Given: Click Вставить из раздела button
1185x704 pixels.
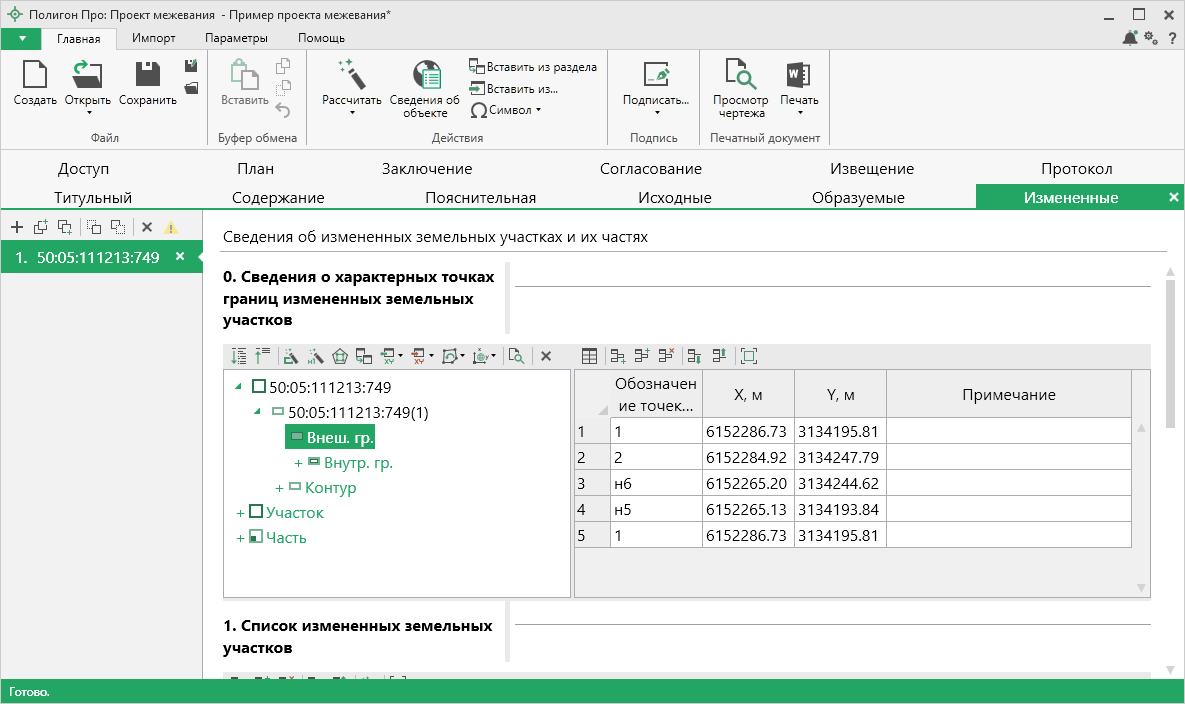Looking at the screenshot, I should tap(533, 67).
